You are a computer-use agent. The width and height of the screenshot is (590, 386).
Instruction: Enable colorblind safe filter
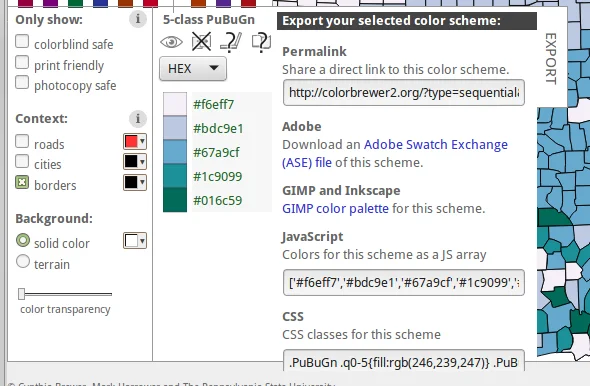[x=22, y=41]
